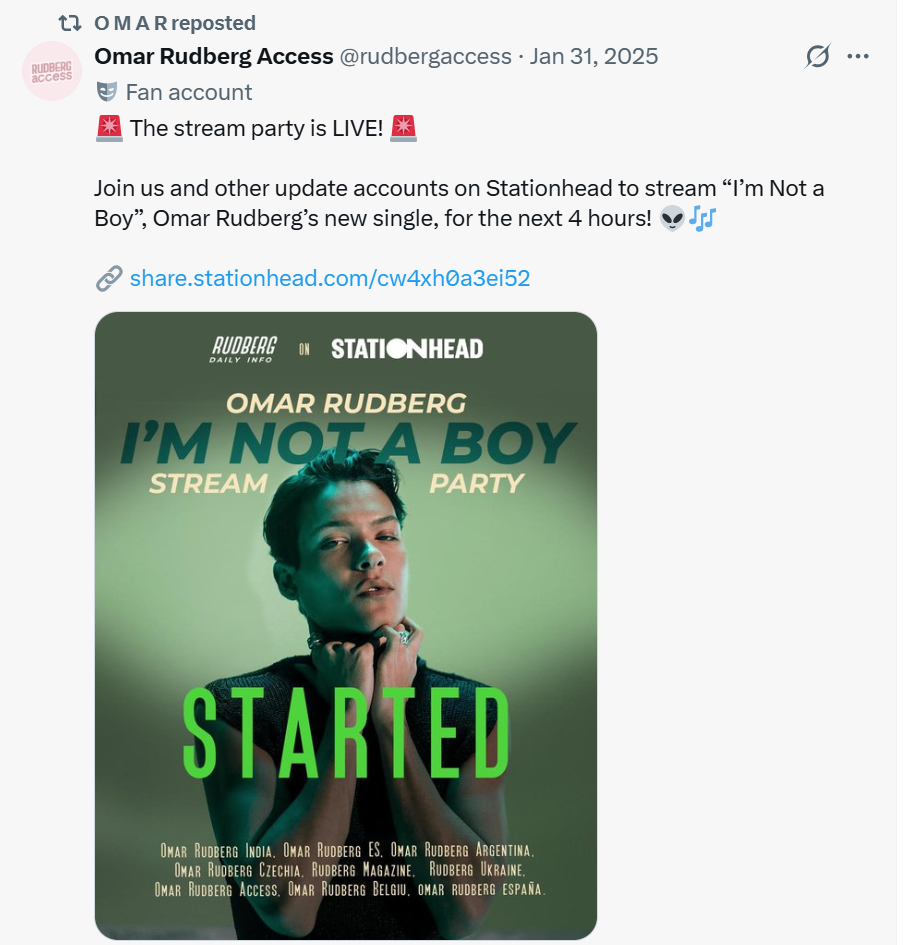This screenshot has height=945, width=903.
Task: Open the three-dot More menu
Action: [858, 57]
